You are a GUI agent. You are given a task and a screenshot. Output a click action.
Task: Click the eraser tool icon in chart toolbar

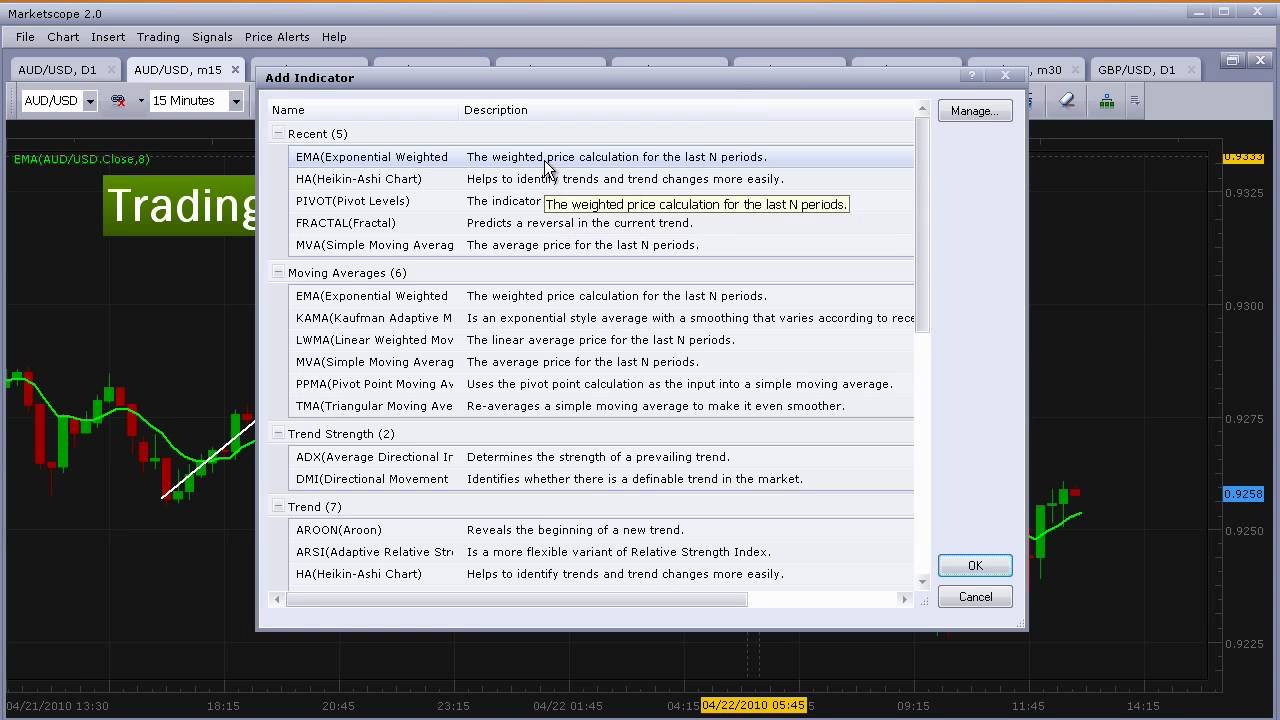1066,100
